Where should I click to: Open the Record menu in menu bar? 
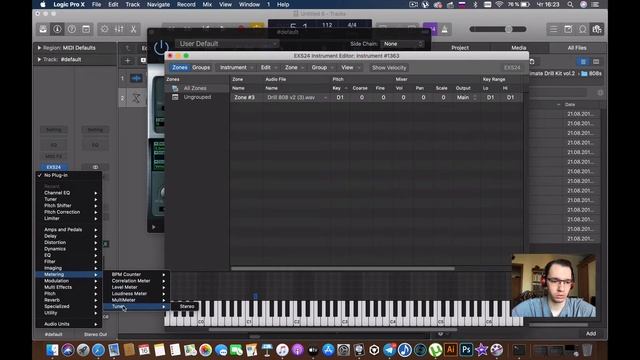coord(186,4)
